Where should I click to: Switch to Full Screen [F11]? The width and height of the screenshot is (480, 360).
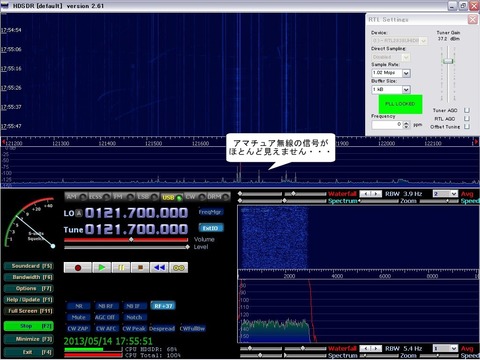pos(28,311)
